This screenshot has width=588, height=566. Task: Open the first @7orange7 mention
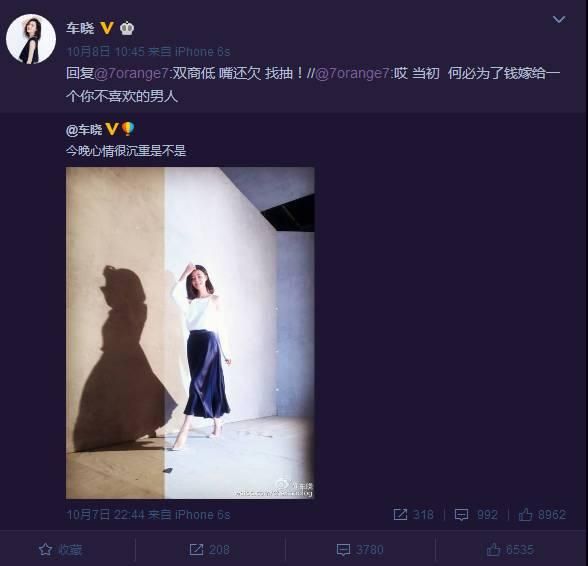click(131, 73)
